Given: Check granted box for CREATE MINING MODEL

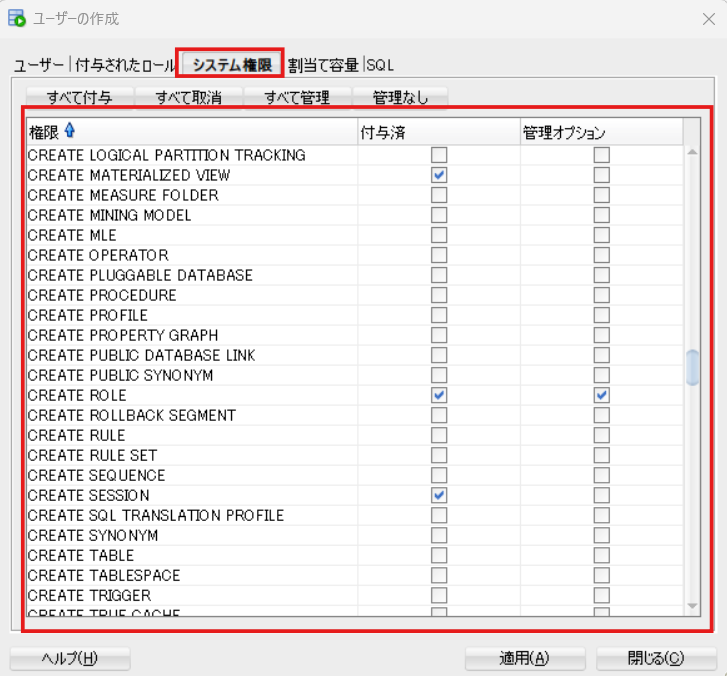Looking at the screenshot, I should (439, 215).
